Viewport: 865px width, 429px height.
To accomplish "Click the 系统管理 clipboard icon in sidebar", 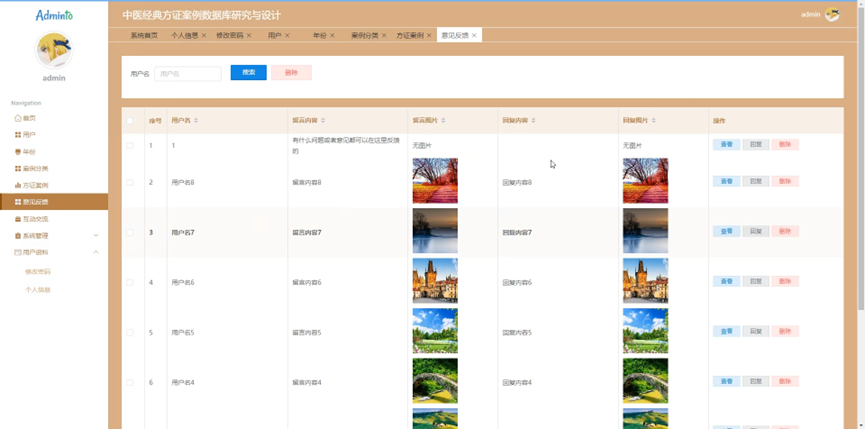I will 18,235.
